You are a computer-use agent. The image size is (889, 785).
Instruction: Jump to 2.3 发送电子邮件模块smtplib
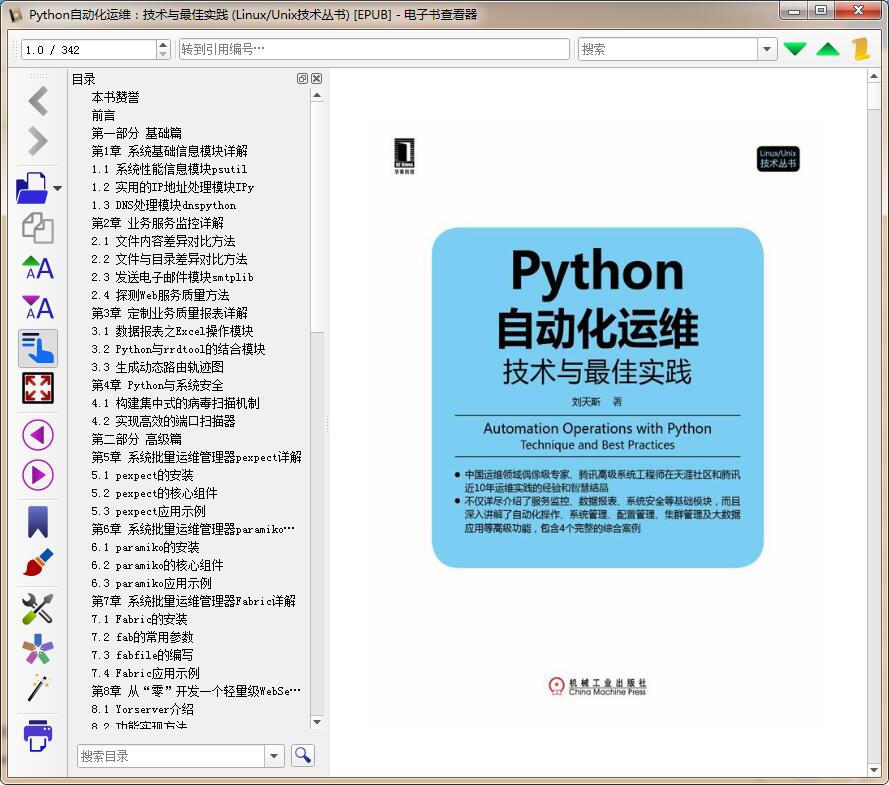(172, 277)
